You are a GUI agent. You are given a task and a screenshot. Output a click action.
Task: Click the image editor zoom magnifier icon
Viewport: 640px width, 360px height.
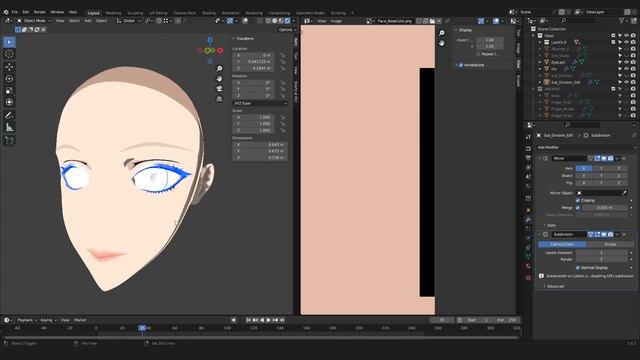[442, 33]
